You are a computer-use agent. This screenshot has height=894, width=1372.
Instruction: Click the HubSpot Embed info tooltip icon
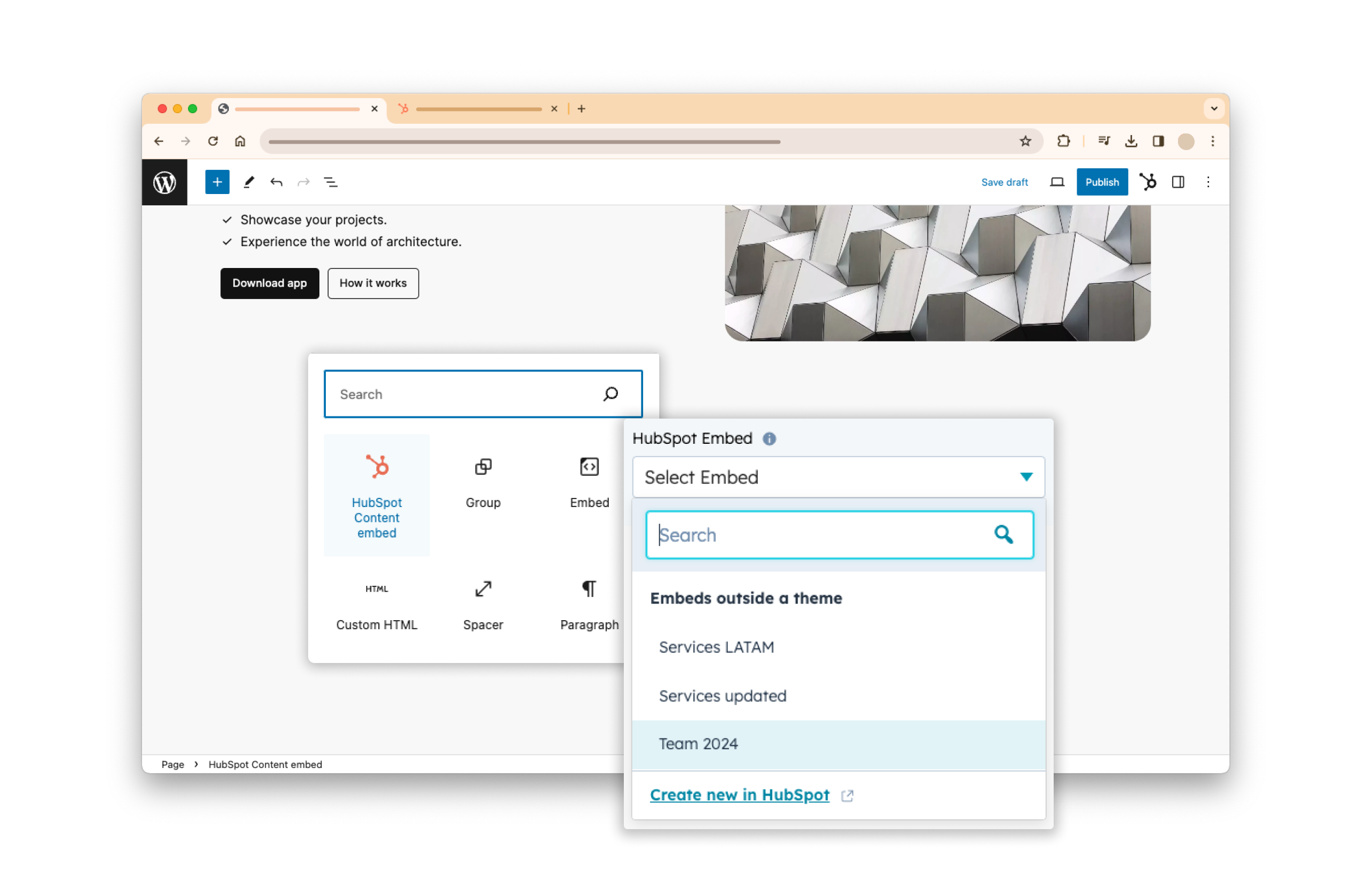coord(770,438)
